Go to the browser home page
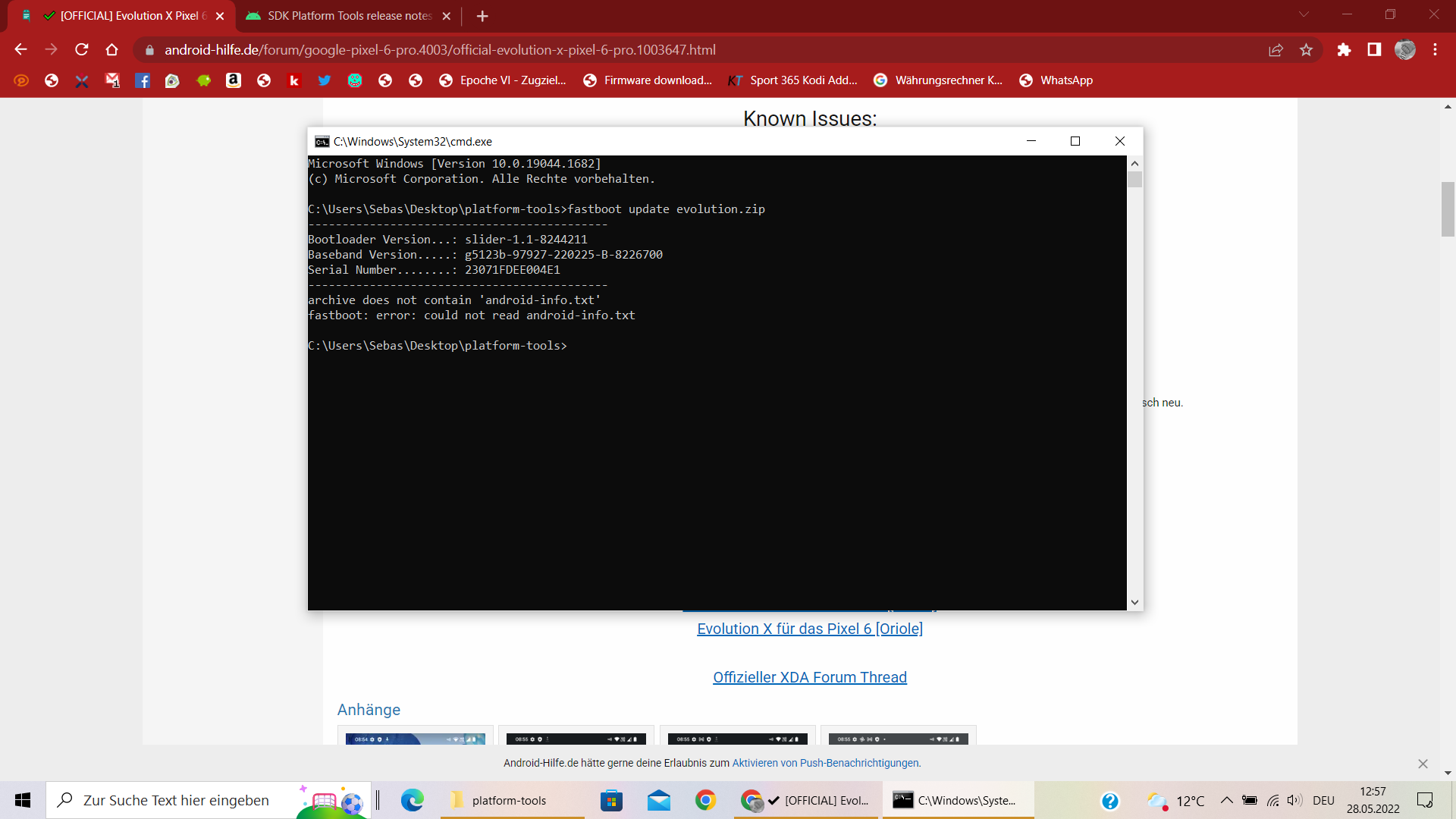1456x819 pixels. click(112, 50)
